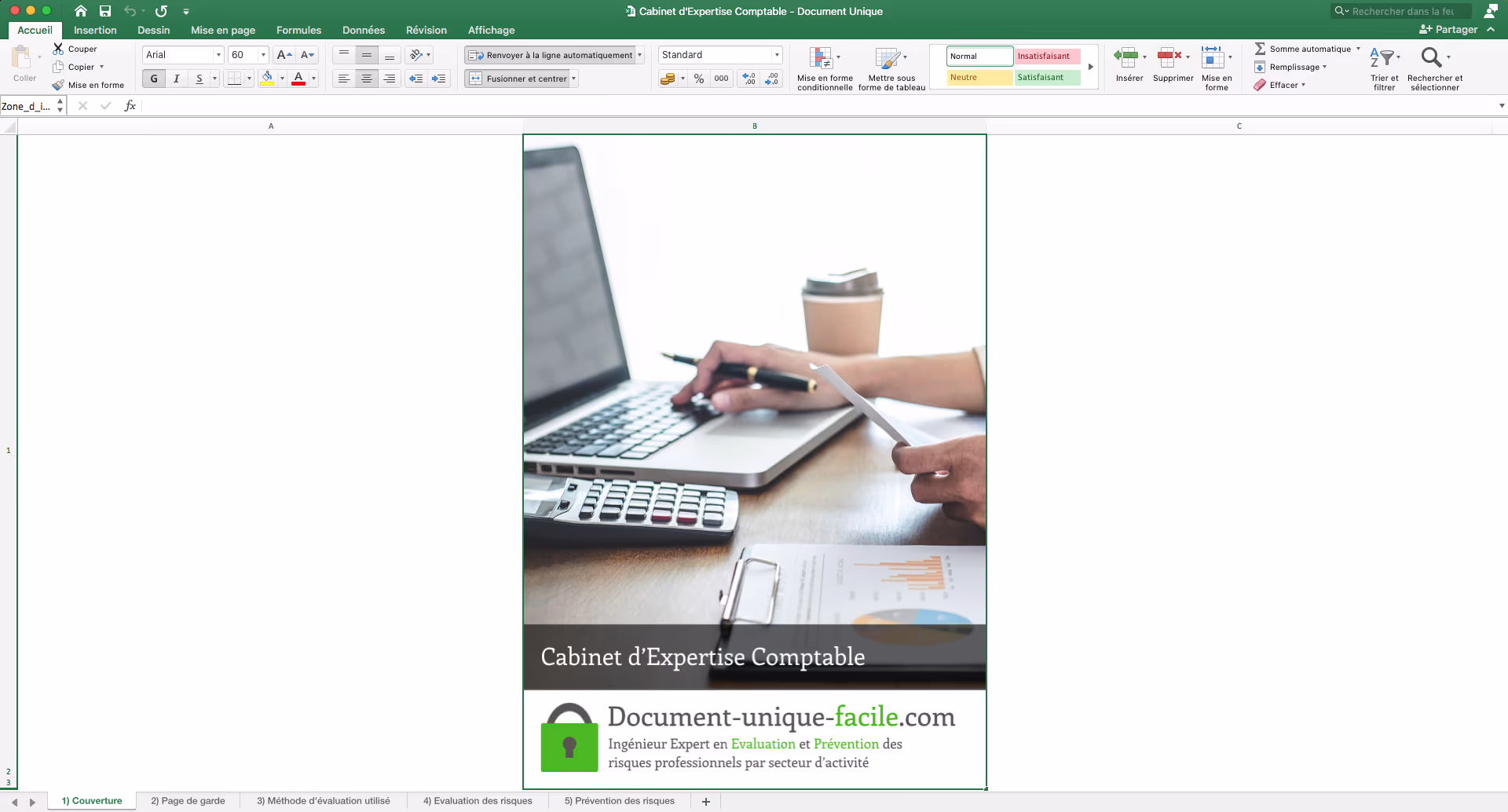This screenshot has height=812, width=1508.
Task: Open the Mise en page tab
Action: (x=223, y=30)
